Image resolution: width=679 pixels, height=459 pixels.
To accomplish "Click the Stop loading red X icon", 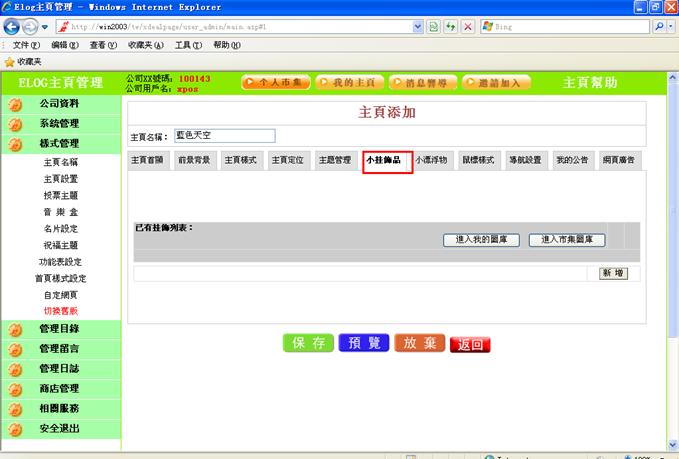I will [x=468, y=25].
